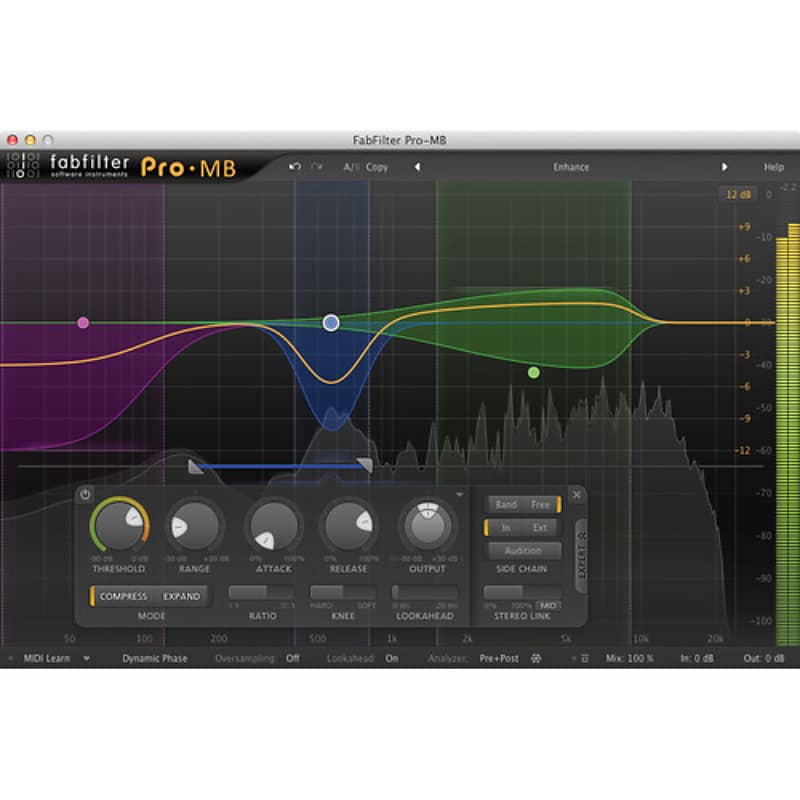The height and width of the screenshot is (800, 800).
Task: Open the analyzer settings icon near Pre+Post
Action: pos(537,659)
